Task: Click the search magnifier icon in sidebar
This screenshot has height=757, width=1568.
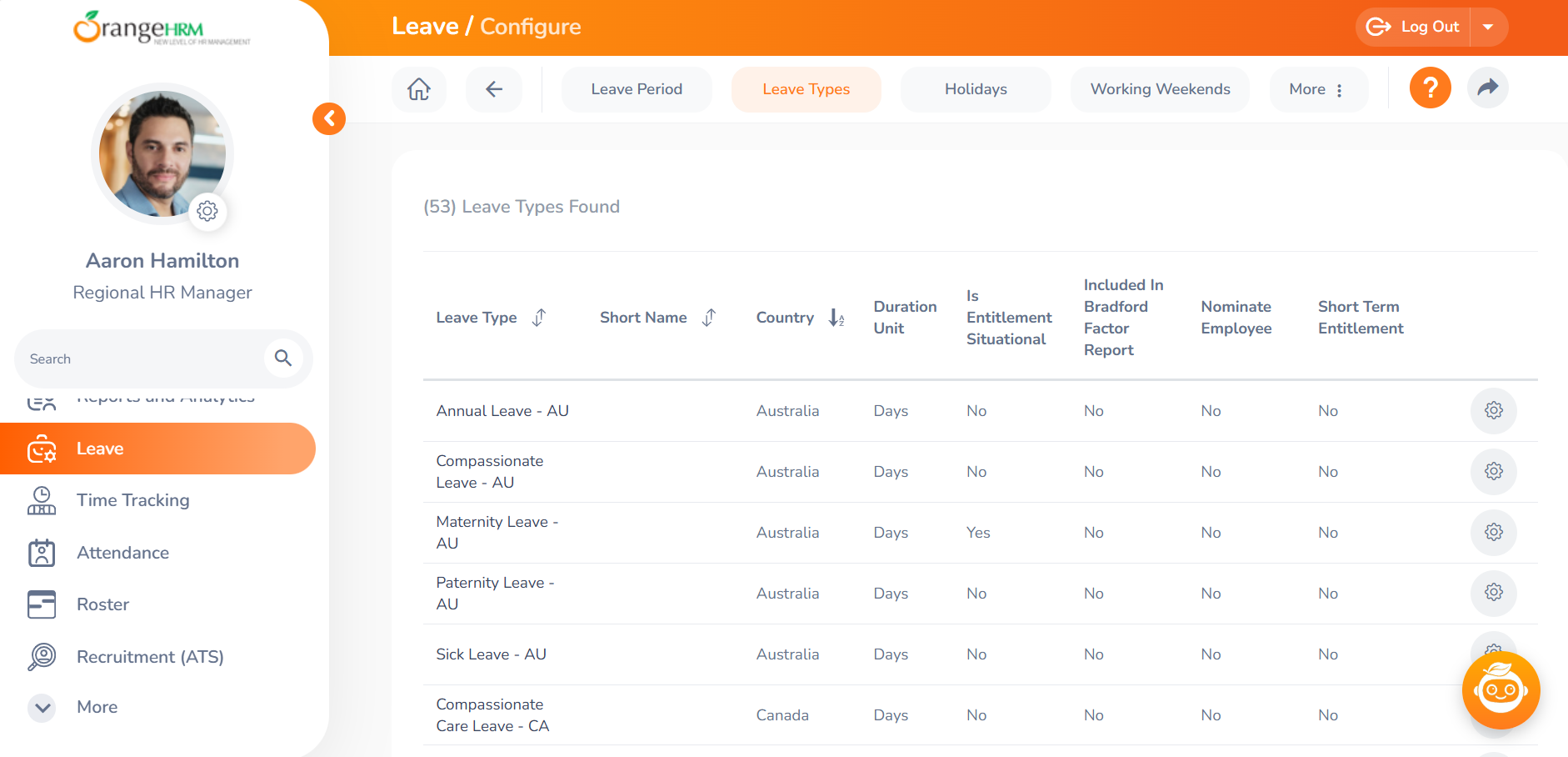Action: pos(283,358)
